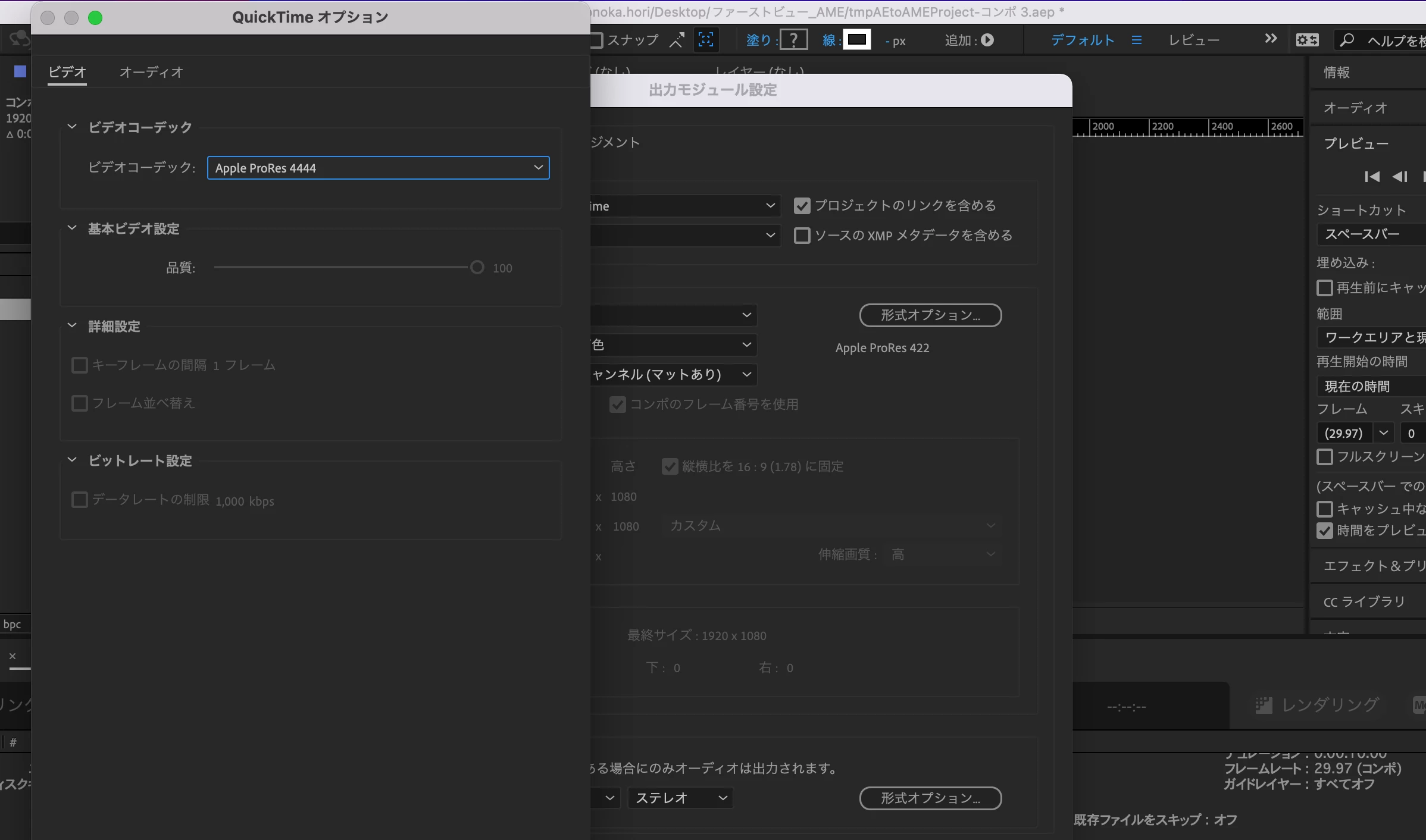Image resolution: width=1426 pixels, height=840 pixels.
Task: Open the workspace menu hamburger icon
Action: [x=1137, y=40]
